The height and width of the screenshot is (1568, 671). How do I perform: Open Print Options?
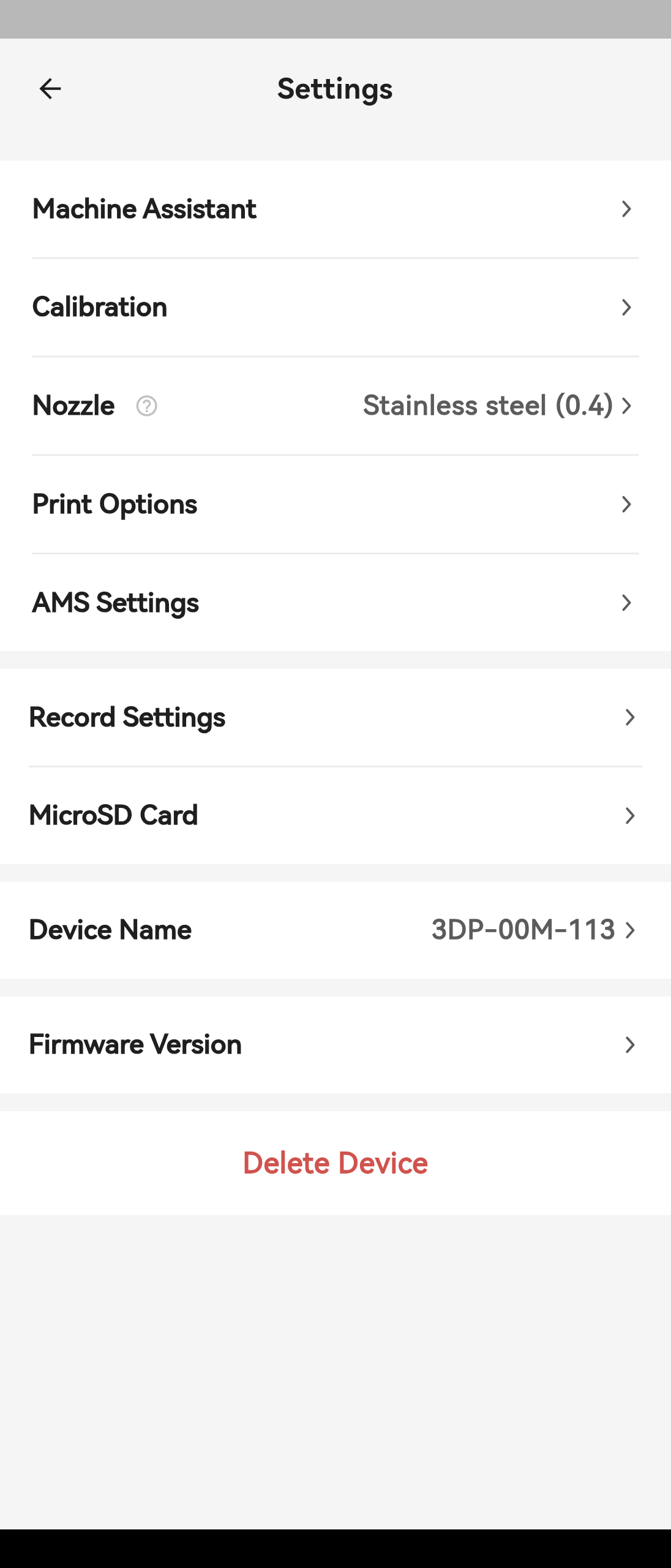click(115, 504)
